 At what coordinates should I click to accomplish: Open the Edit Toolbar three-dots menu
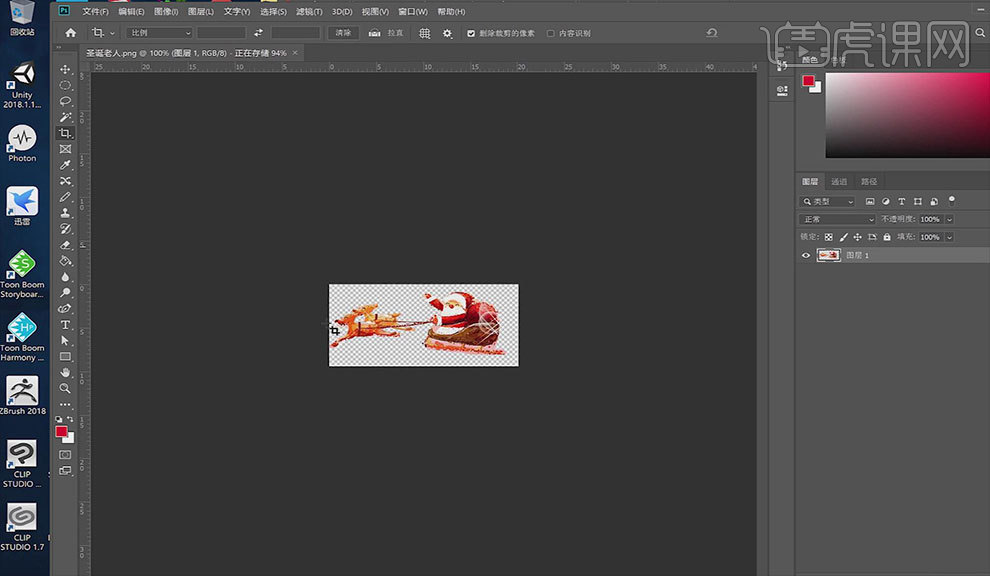click(65, 404)
